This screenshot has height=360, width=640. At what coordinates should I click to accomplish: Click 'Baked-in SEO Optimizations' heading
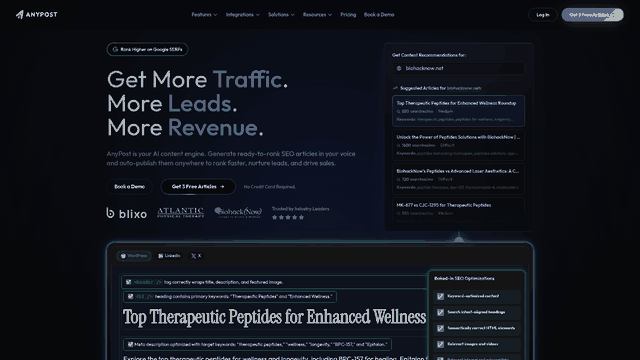(x=464, y=278)
